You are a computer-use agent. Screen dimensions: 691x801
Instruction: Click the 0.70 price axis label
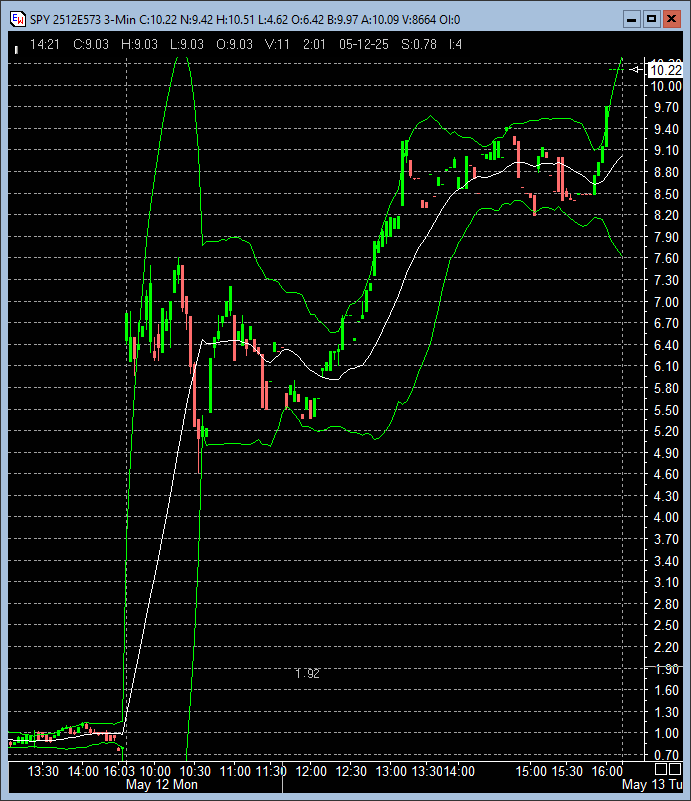(668, 755)
